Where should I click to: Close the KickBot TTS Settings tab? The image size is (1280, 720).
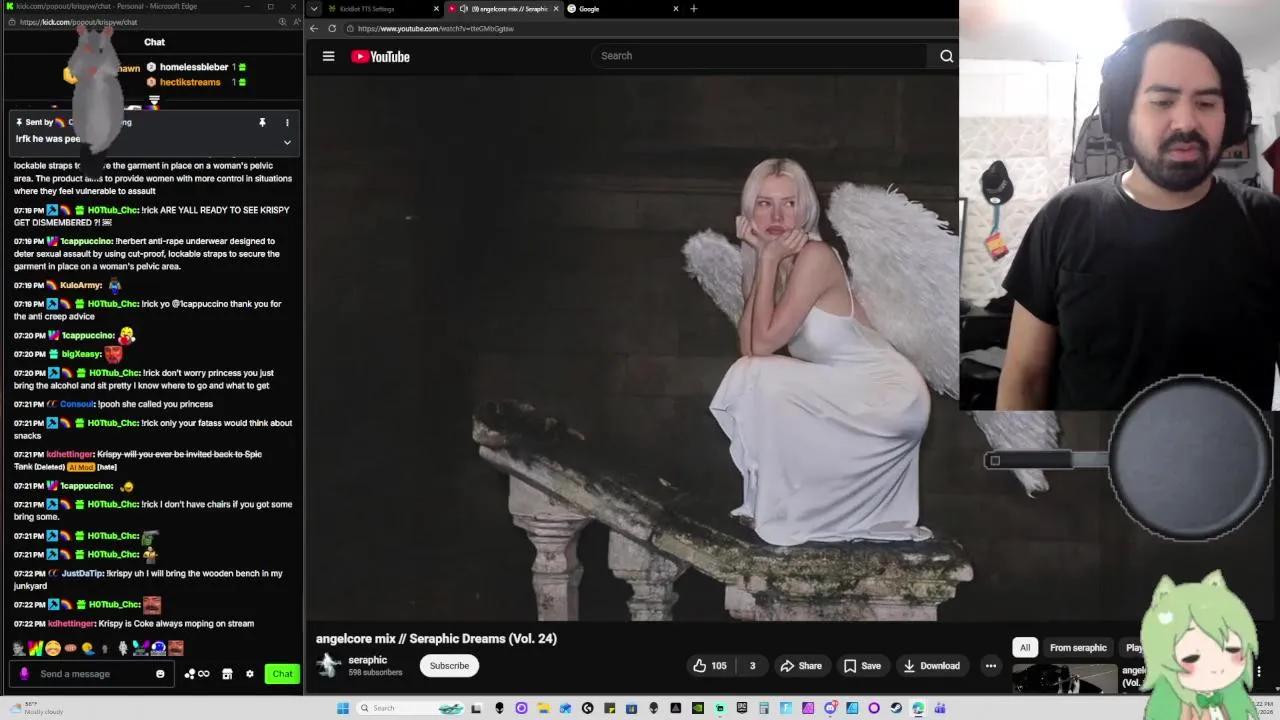[436, 9]
